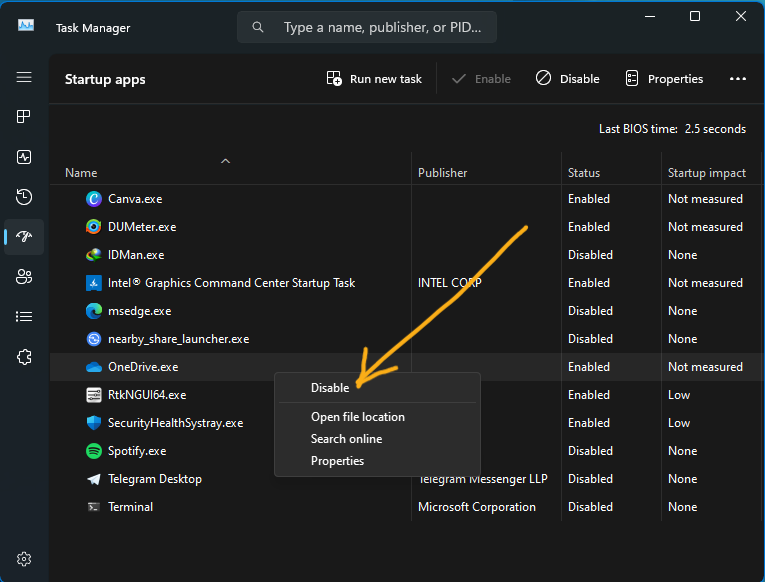Click the Low impact of RtkNGUI64.exe
The image size is (765, 582).
coord(679,395)
